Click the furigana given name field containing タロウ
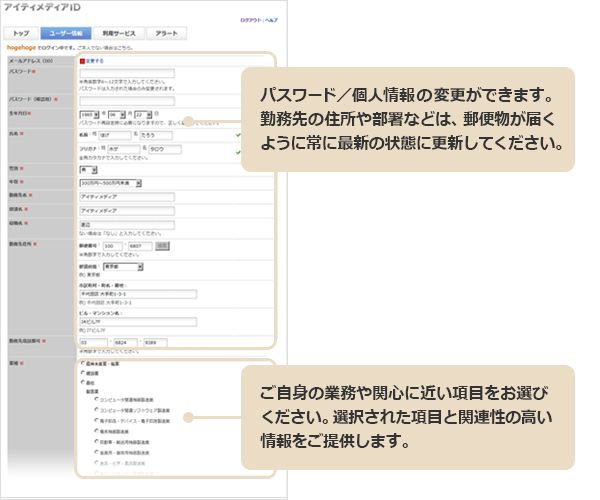 [x=165, y=149]
